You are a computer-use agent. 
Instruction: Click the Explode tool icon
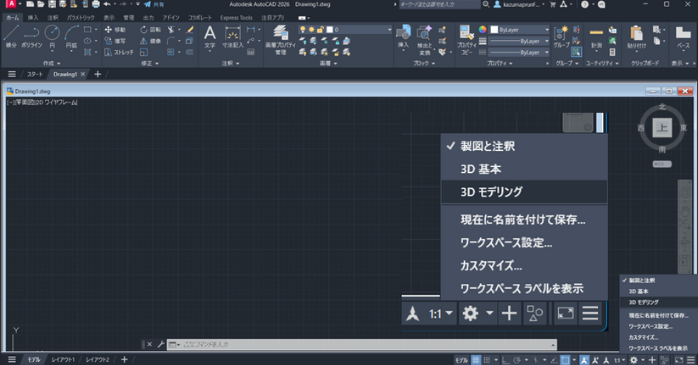190,41
